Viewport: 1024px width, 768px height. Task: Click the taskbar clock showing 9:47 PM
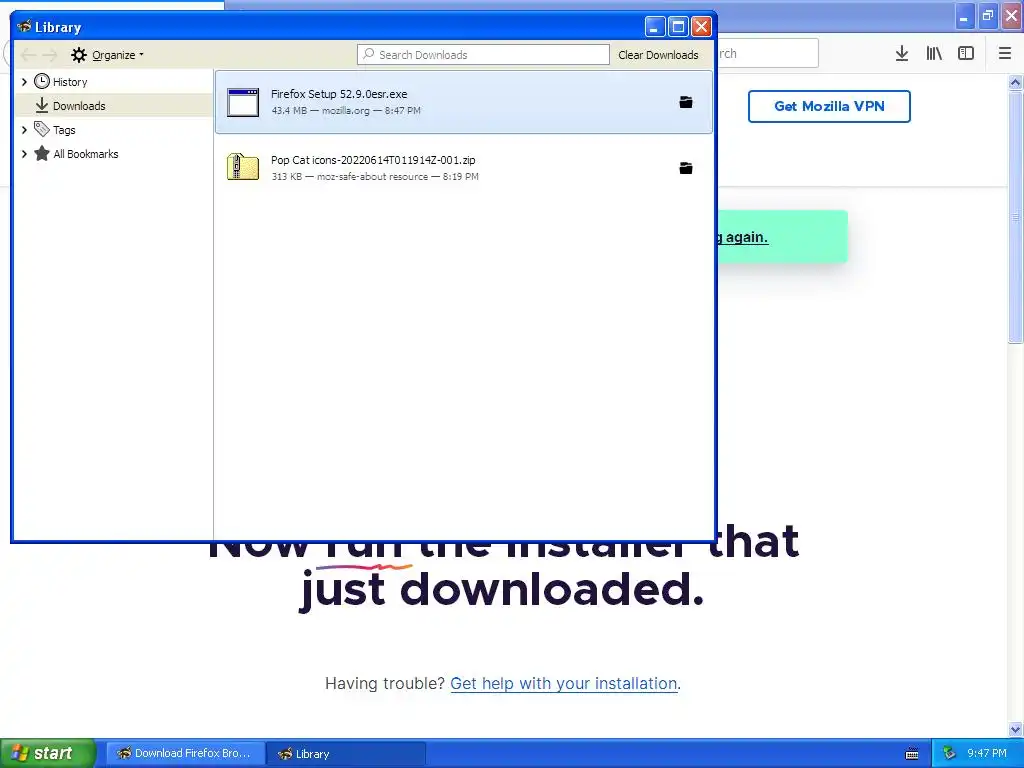click(x=987, y=754)
